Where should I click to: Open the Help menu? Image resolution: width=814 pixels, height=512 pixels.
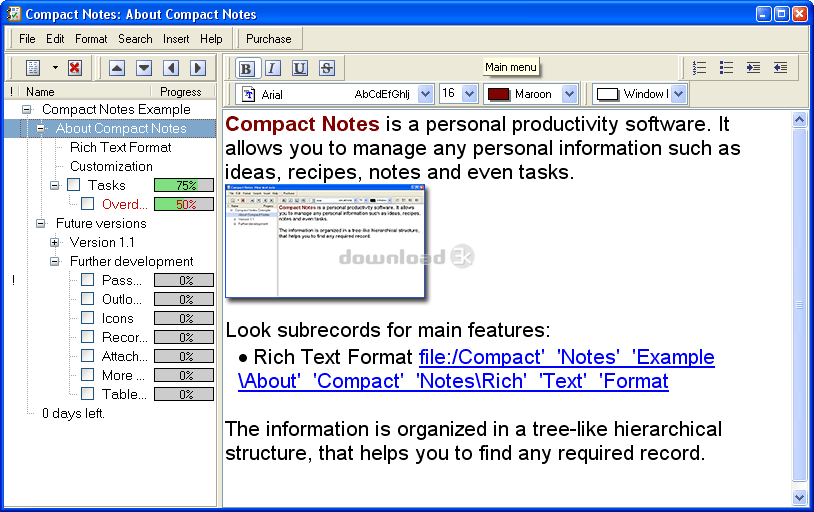point(211,39)
